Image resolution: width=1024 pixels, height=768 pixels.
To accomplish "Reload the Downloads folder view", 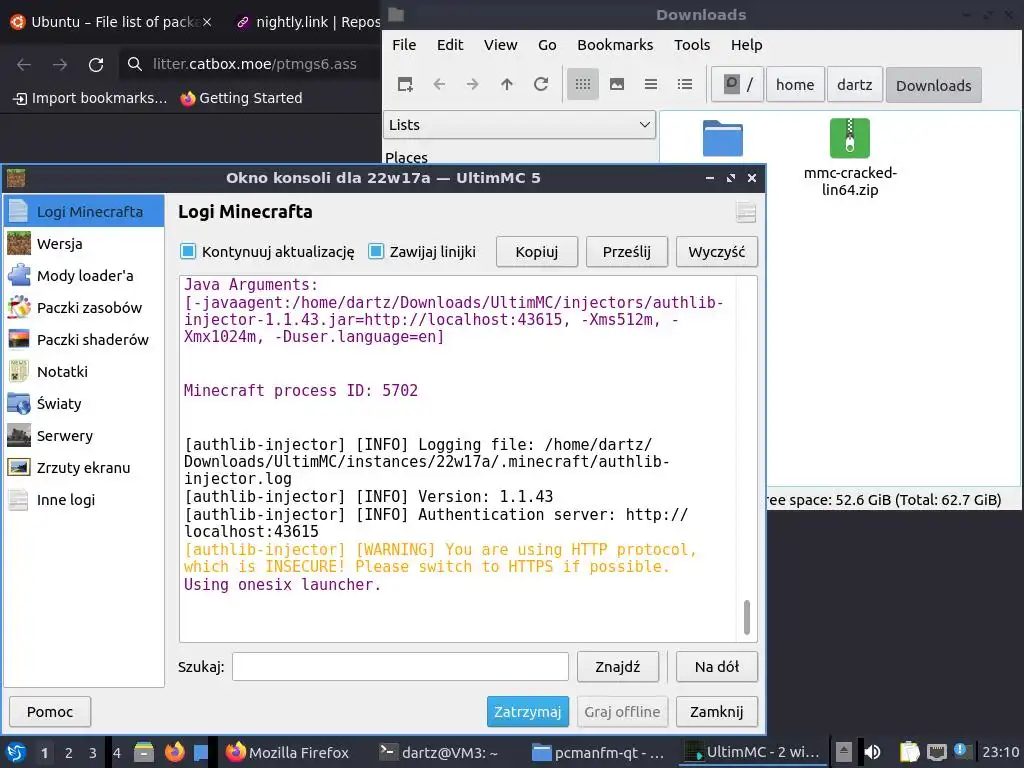I will [541, 84].
